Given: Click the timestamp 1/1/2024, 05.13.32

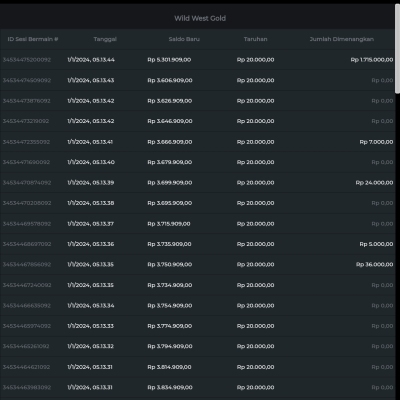Looking at the screenshot, I should click(90, 346).
